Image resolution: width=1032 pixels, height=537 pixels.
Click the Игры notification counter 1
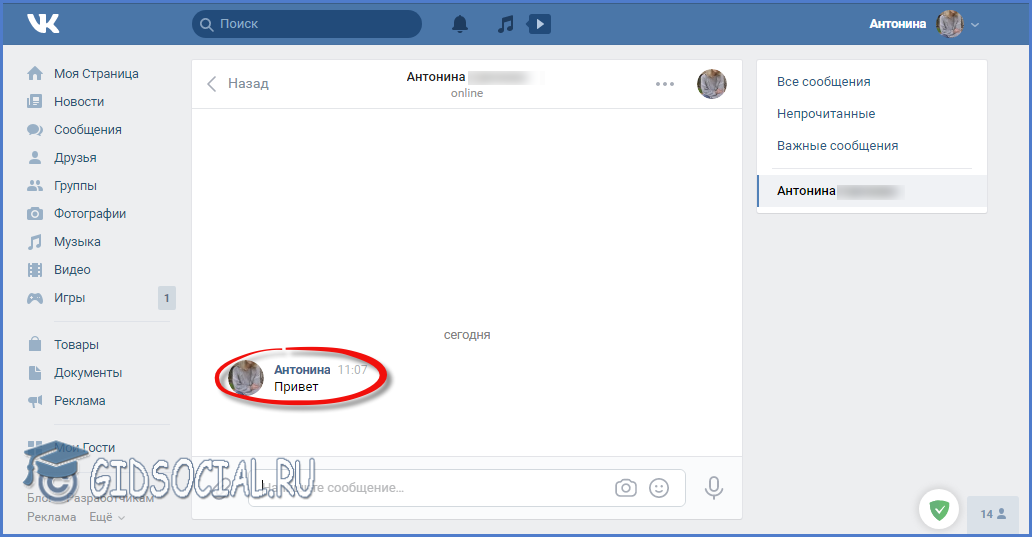click(x=167, y=298)
